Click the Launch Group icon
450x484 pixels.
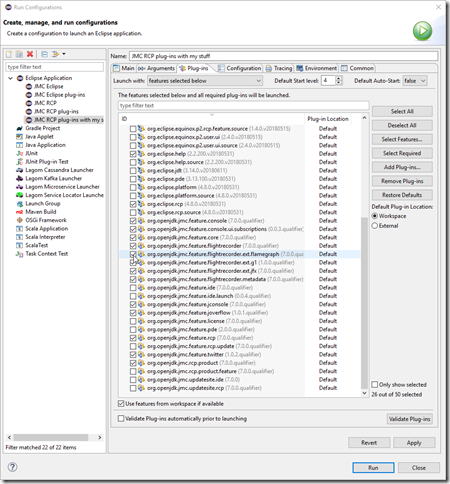point(20,203)
